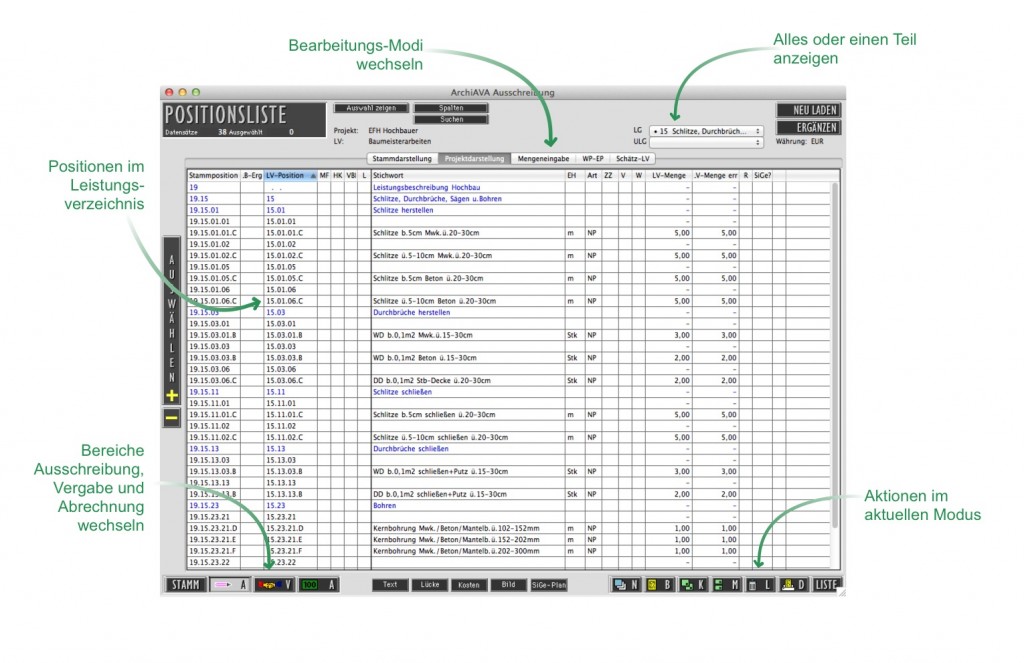Click the Spalten button

point(451,108)
